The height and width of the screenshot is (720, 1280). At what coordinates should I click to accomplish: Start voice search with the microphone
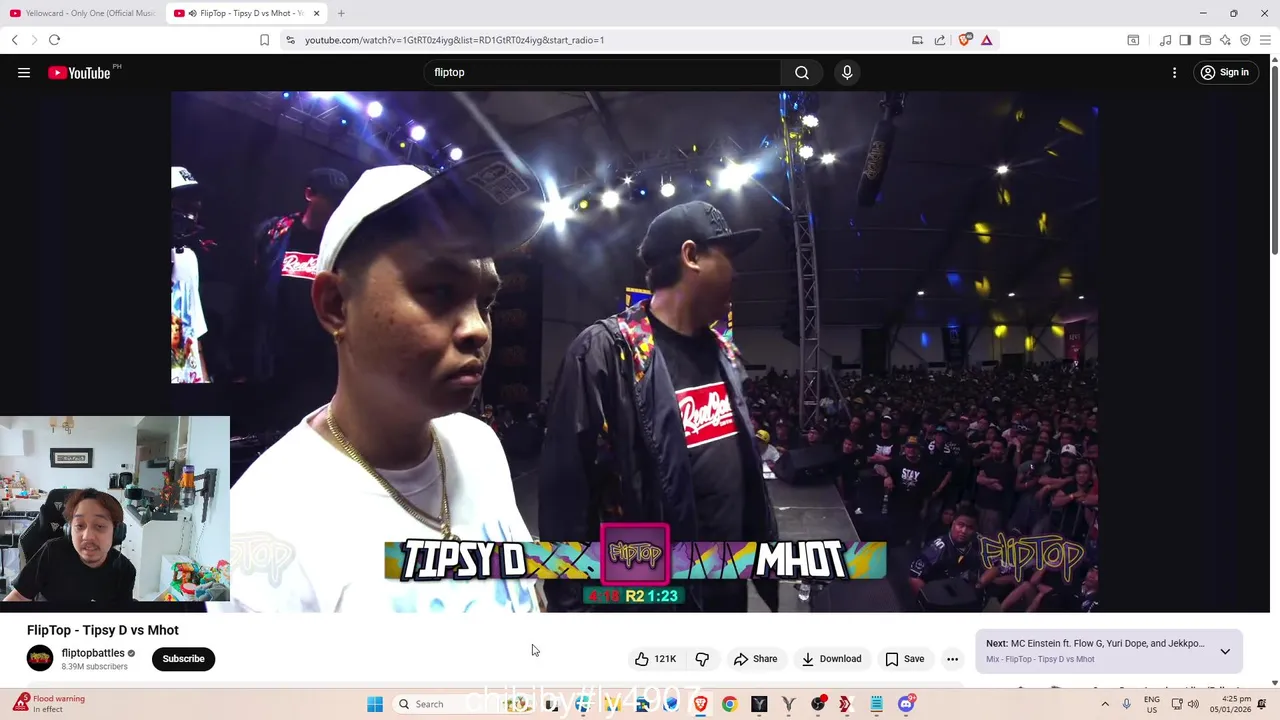(x=847, y=72)
